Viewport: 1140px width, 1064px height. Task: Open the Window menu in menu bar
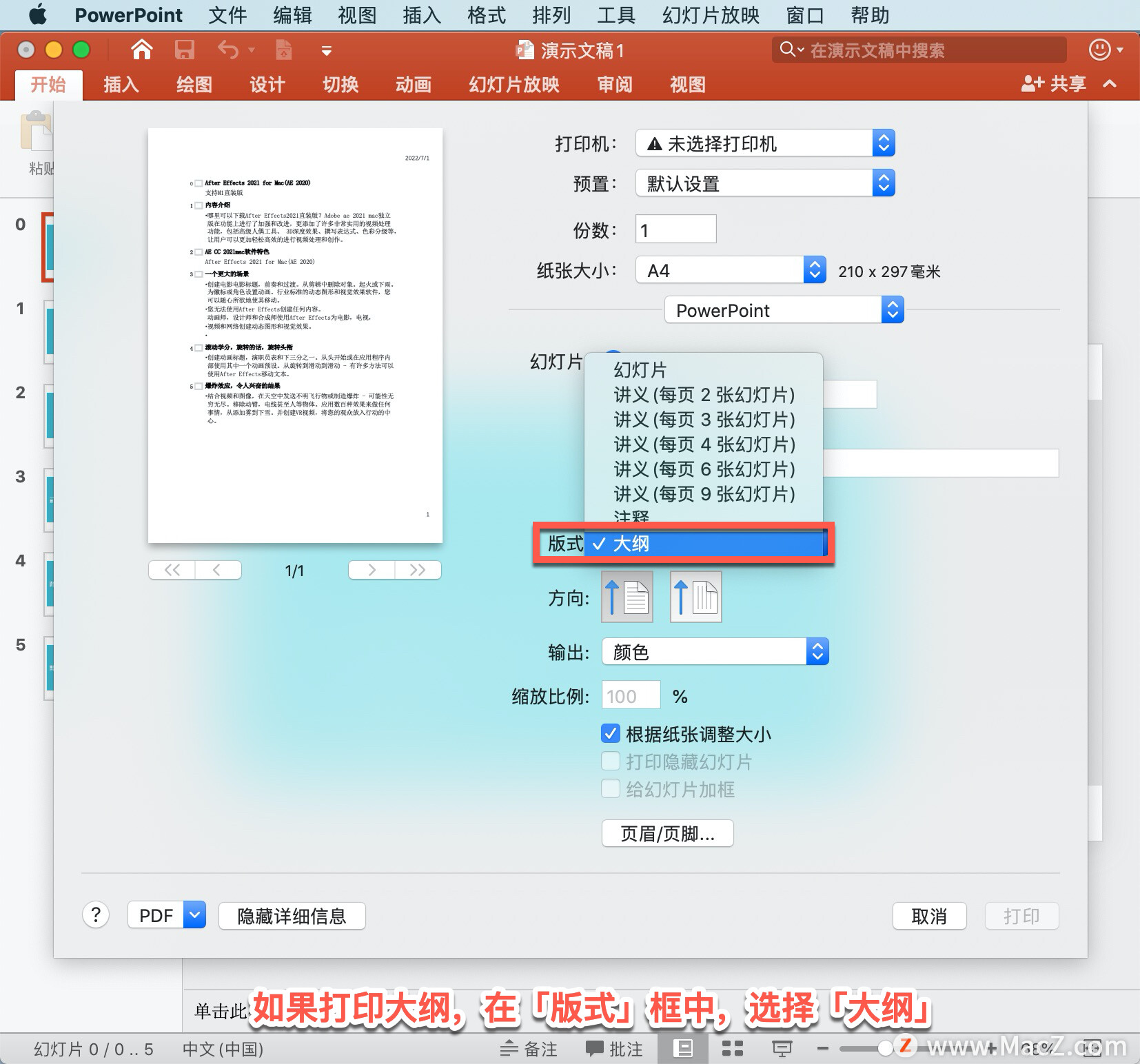pos(804,14)
